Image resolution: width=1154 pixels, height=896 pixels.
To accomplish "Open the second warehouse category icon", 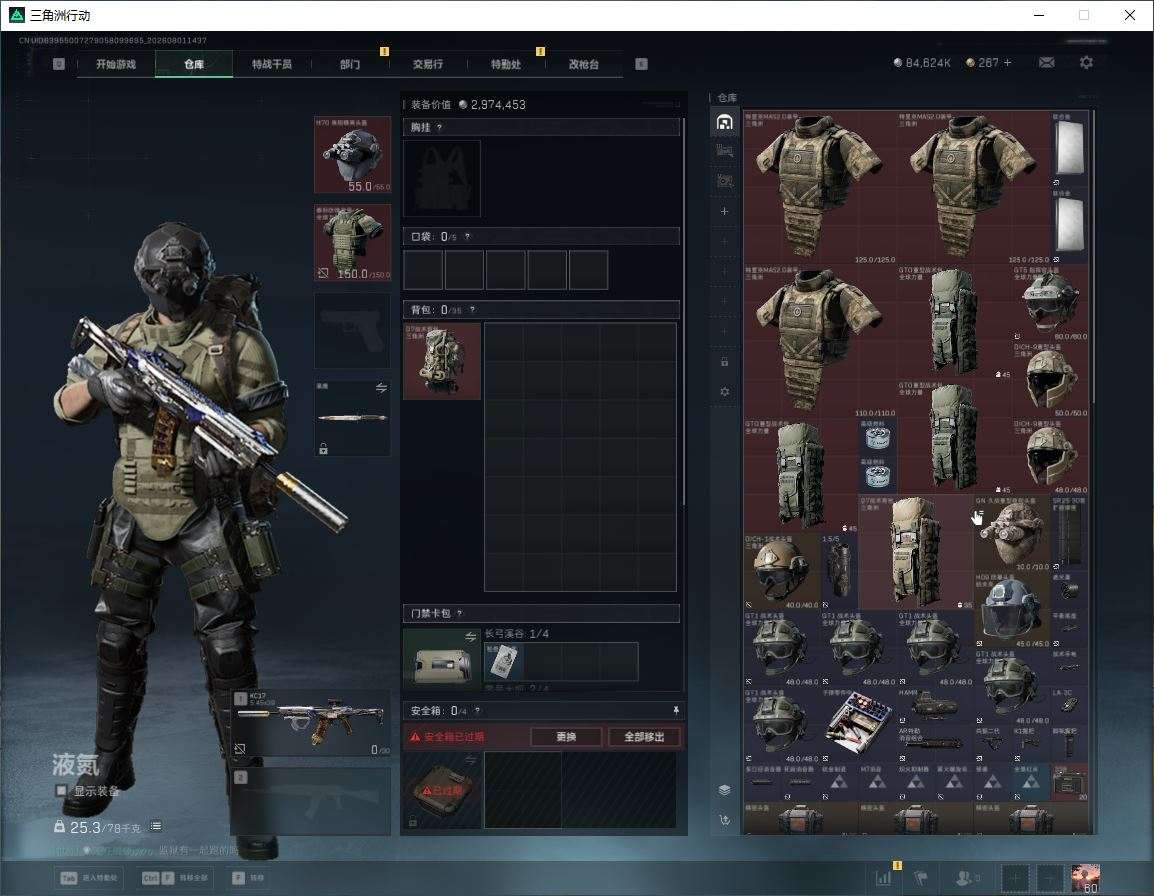I will click(x=724, y=152).
